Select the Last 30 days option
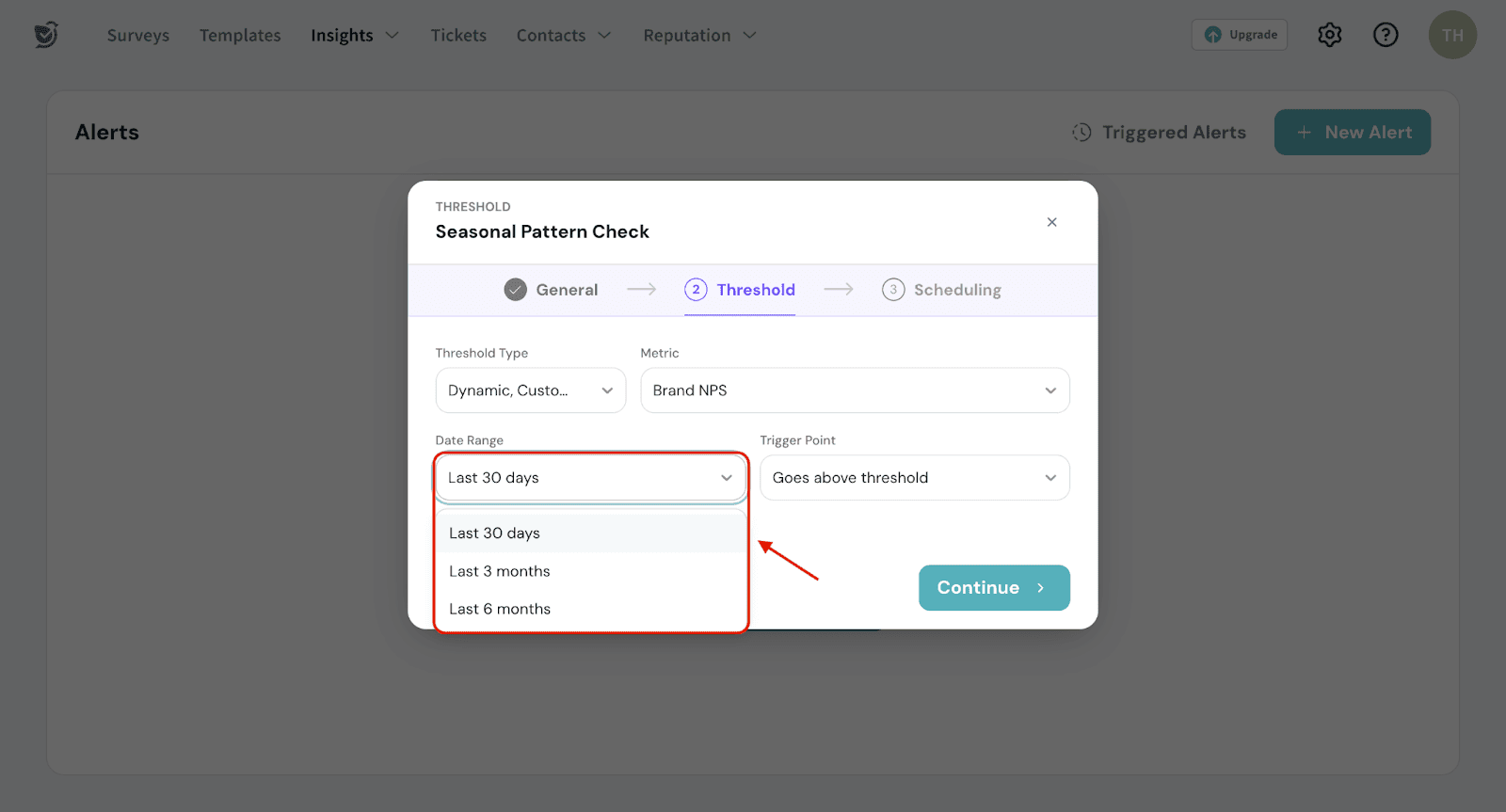Image resolution: width=1506 pixels, height=812 pixels. [495, 533]
